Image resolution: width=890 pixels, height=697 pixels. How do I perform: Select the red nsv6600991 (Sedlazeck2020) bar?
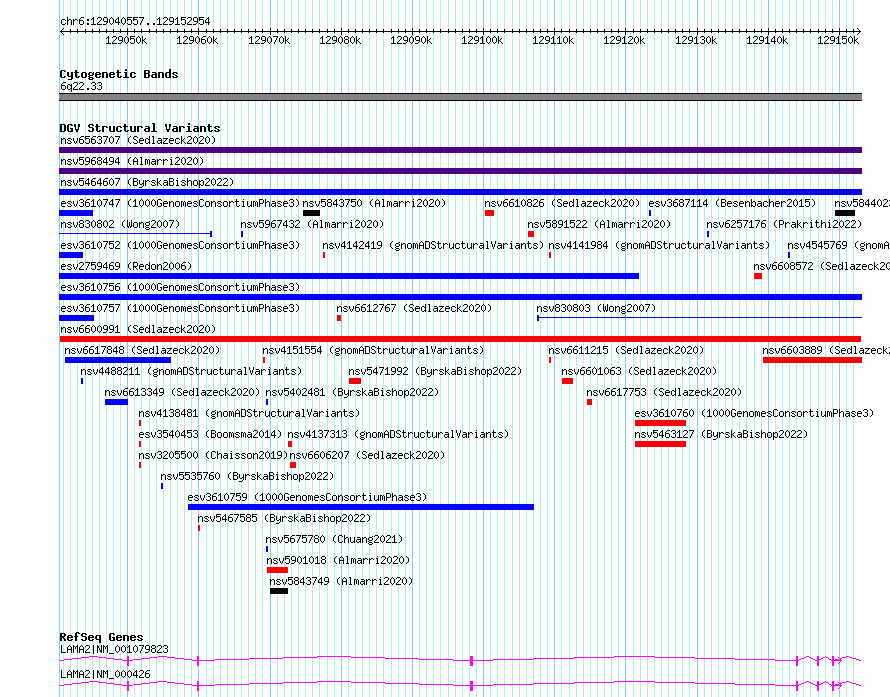coord(460,339)
